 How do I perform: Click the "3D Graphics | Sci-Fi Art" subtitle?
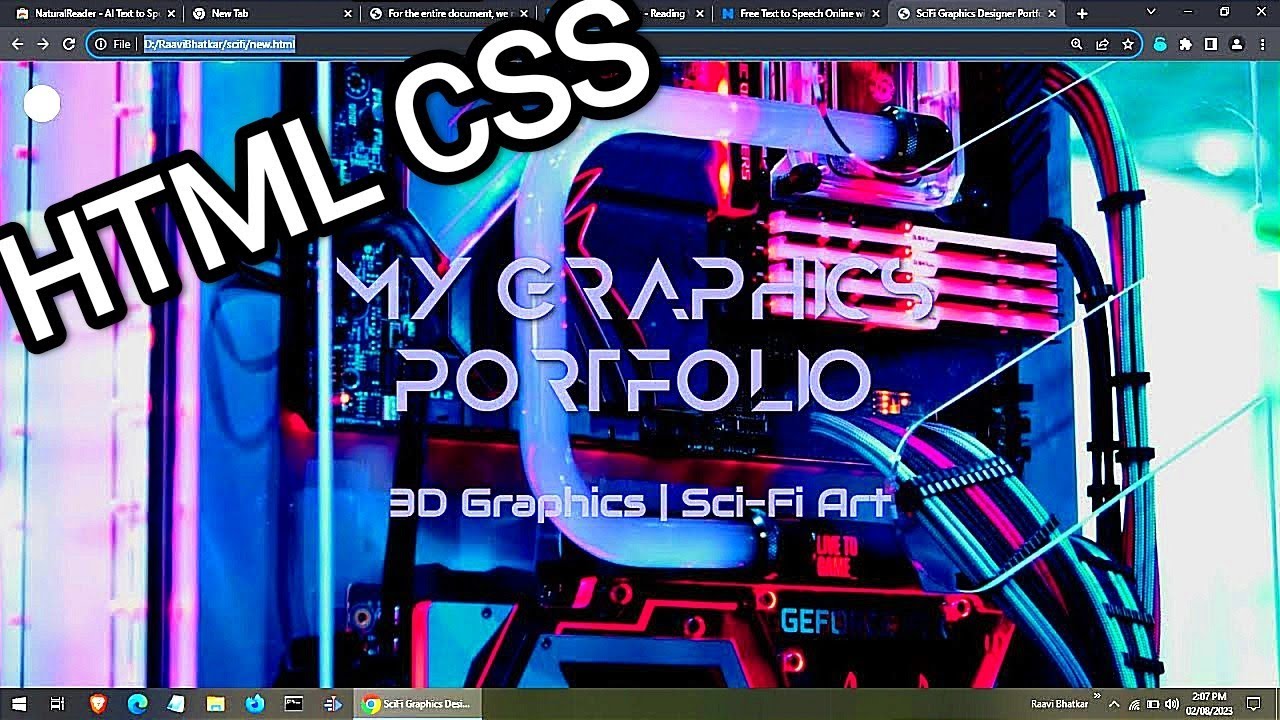[640, 503]
